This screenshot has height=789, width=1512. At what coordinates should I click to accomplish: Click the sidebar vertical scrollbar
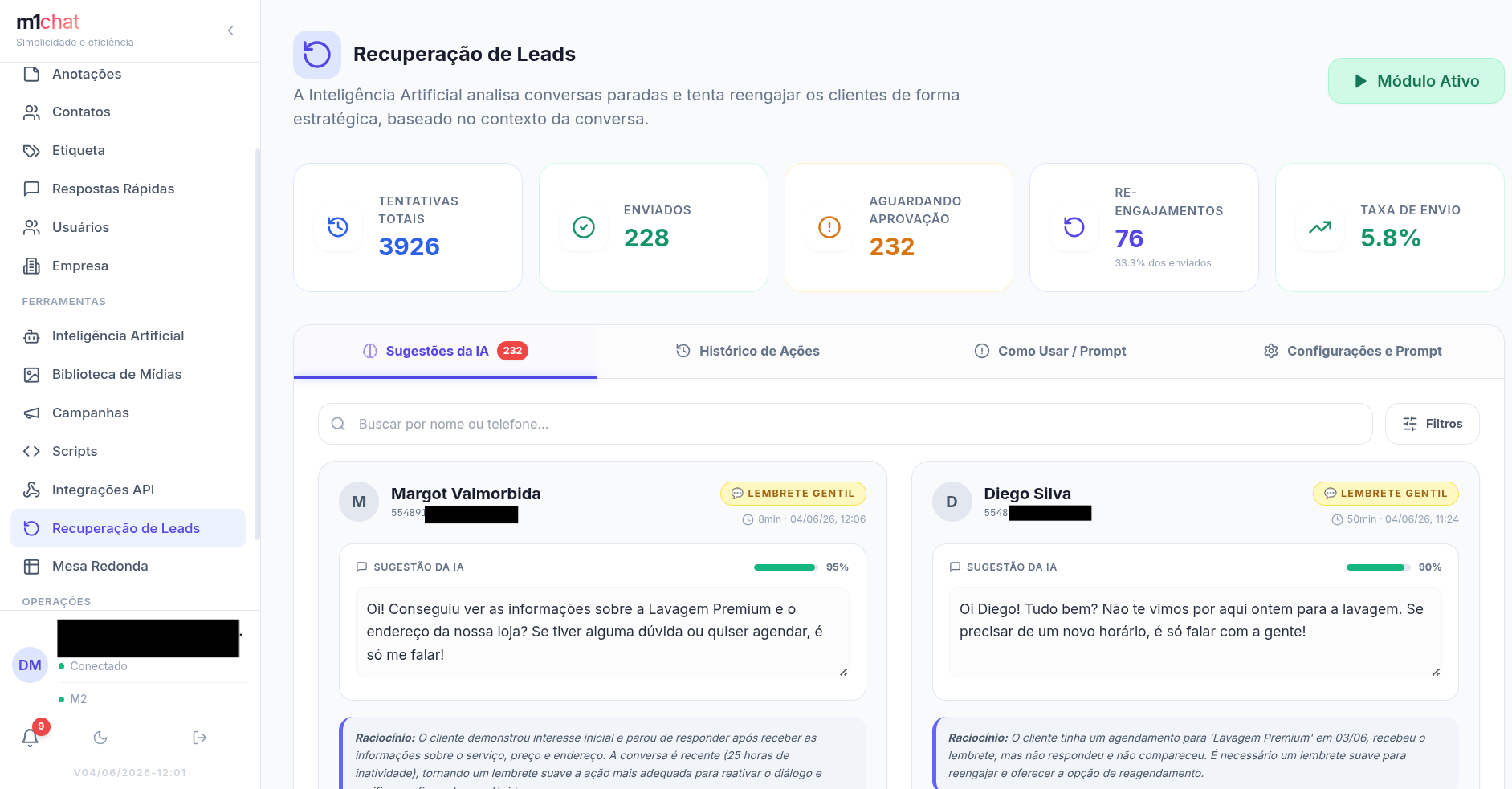[x=258, y=345]
